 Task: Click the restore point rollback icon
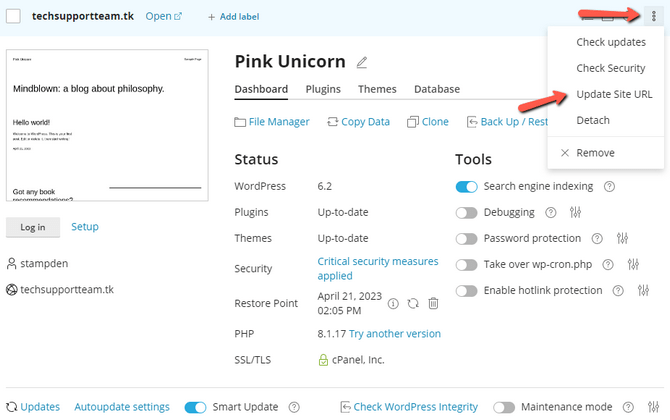413,304
